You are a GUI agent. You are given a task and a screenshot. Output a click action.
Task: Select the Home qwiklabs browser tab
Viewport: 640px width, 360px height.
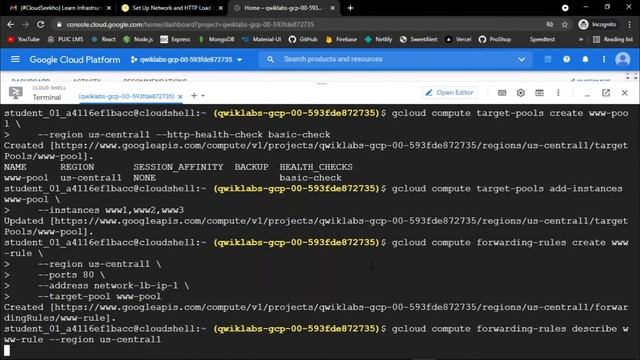pos(284,8)
